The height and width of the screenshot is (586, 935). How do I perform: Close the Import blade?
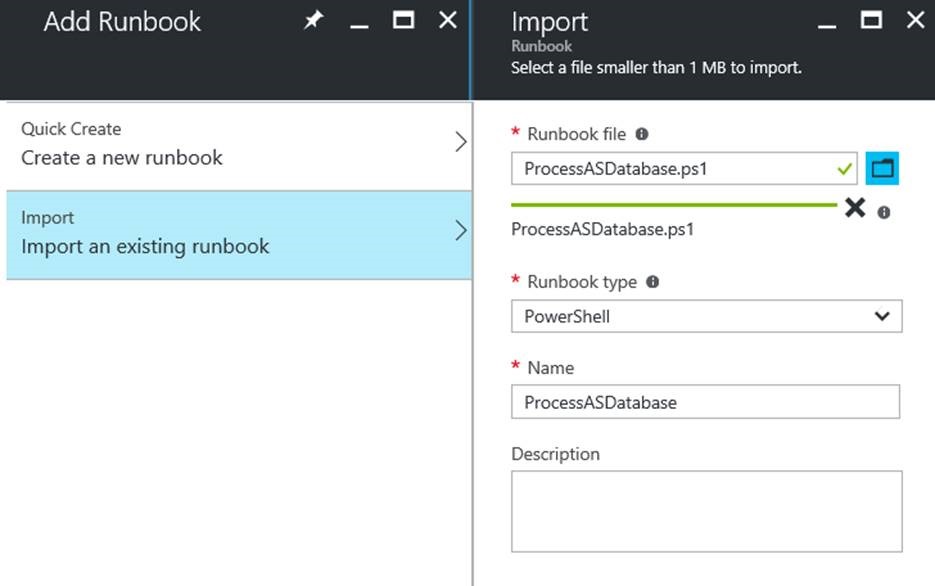pos(915,20)
